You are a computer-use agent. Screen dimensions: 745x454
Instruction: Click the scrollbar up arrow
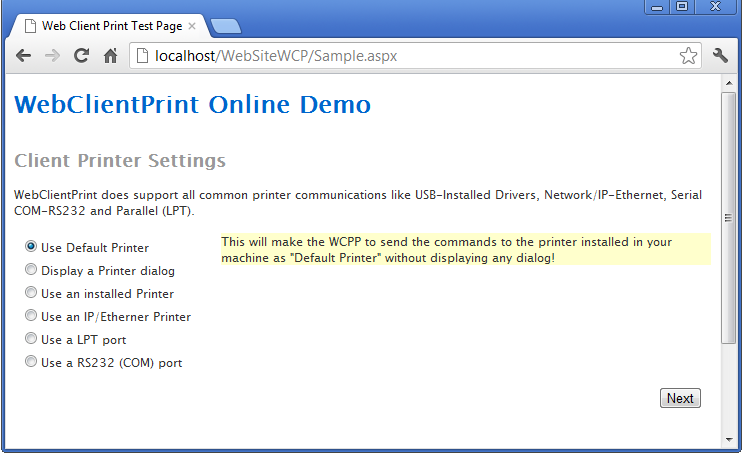pos(728,84)
